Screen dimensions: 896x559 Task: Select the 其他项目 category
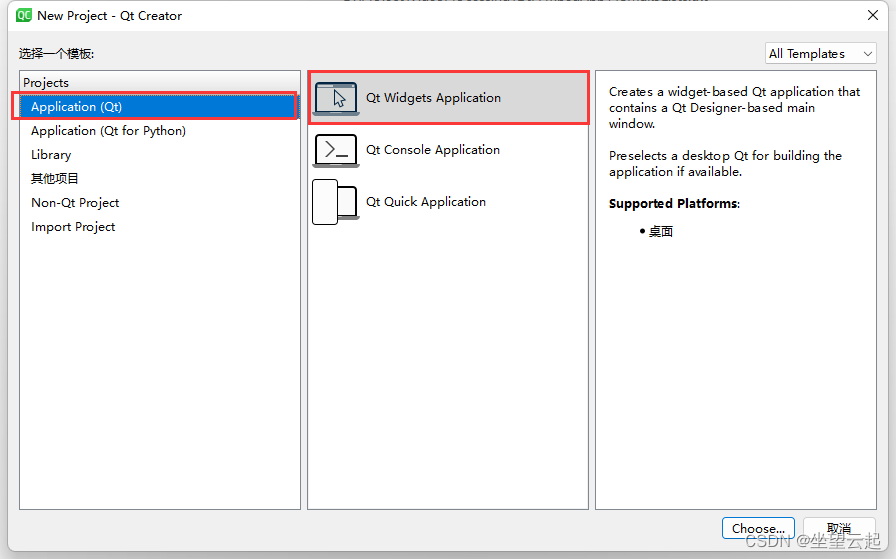55,179
